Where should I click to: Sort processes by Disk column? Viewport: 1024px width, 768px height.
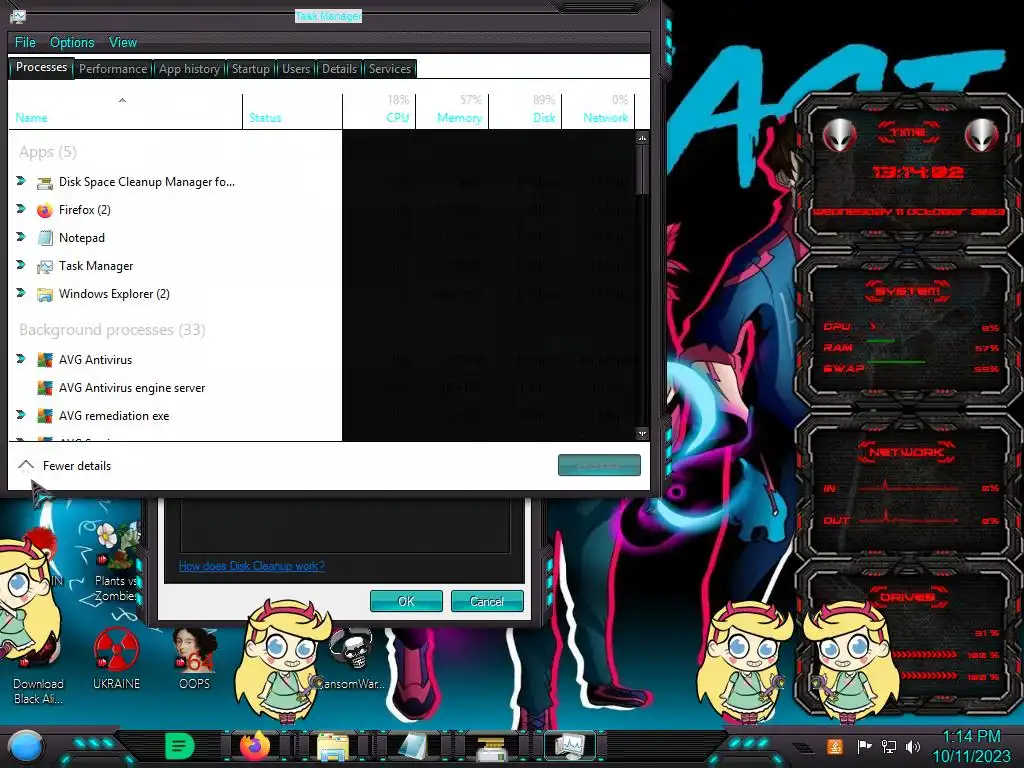(x=525, y=111)
